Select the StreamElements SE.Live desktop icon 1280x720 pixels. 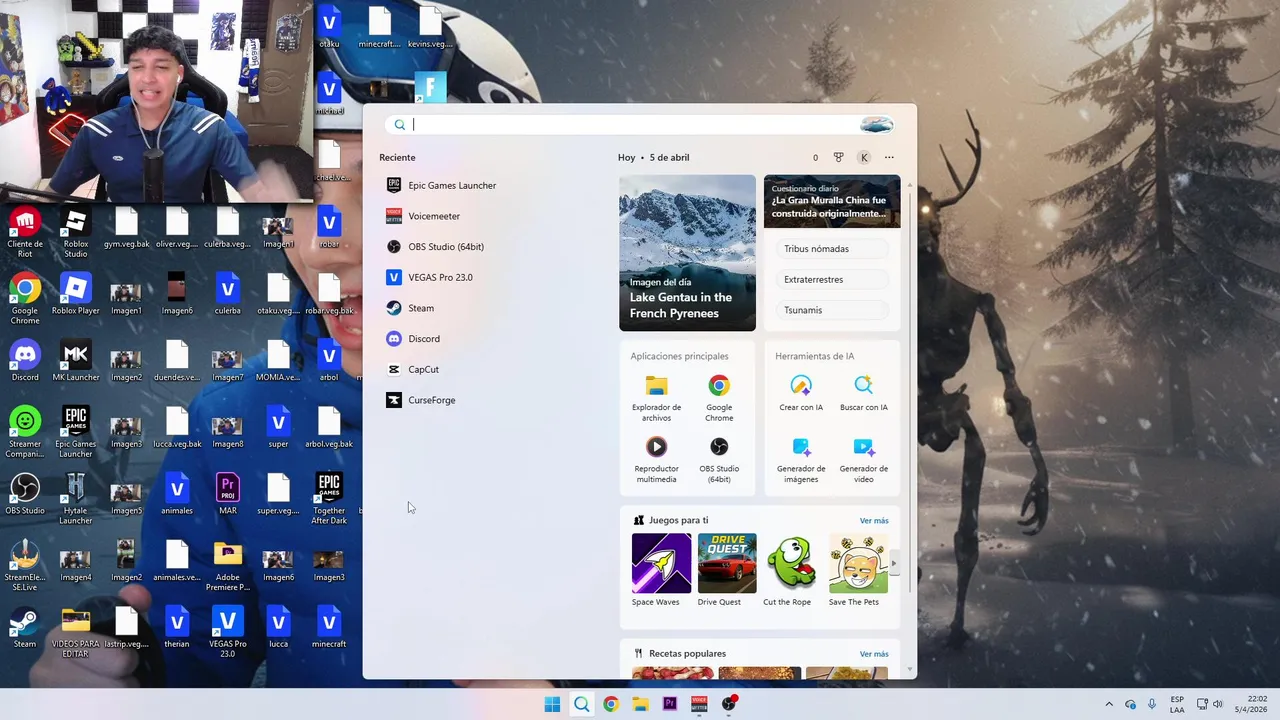click(x=25, y=566)
